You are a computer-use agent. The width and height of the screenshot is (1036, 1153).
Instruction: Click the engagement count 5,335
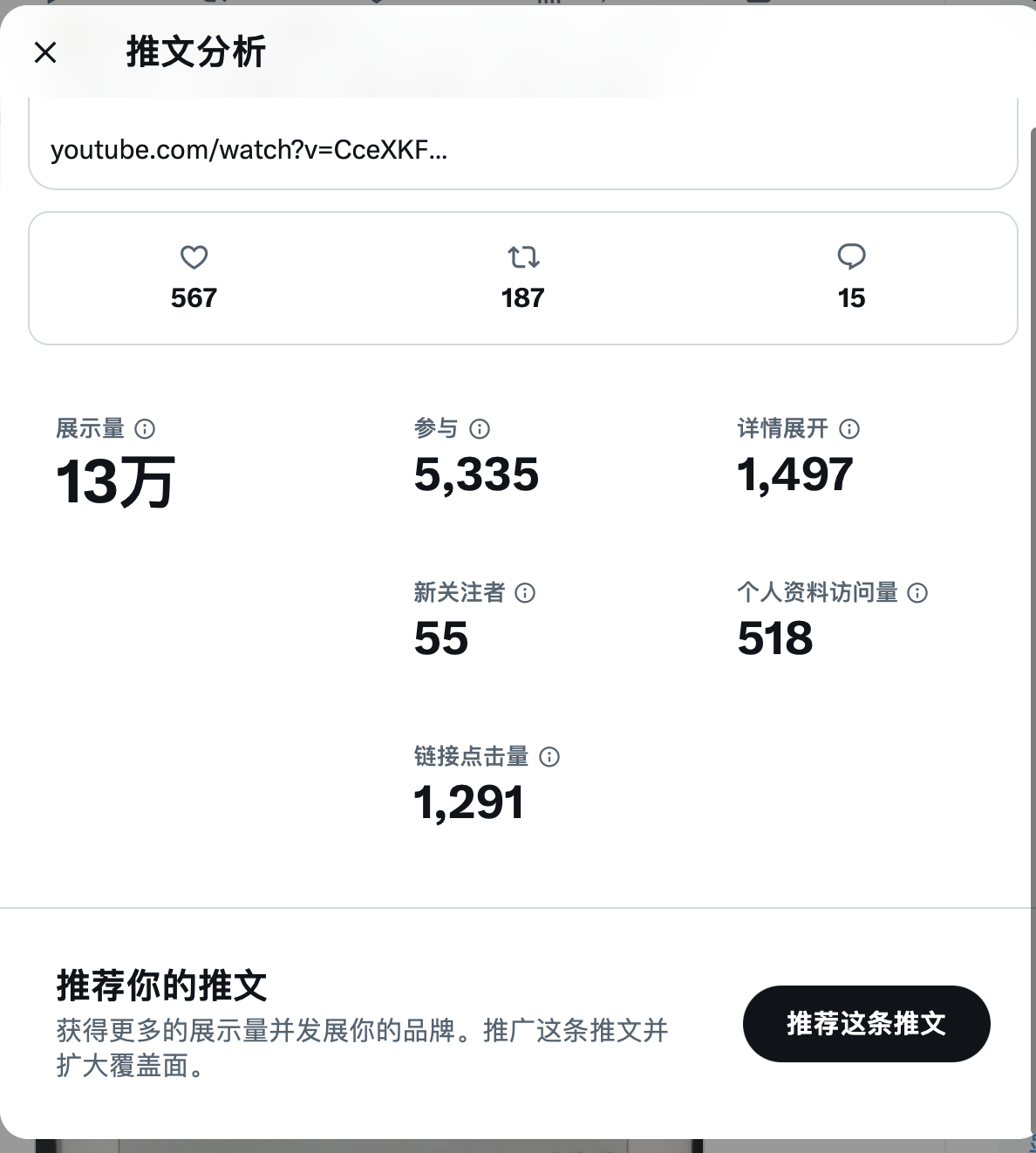[477, 474]
